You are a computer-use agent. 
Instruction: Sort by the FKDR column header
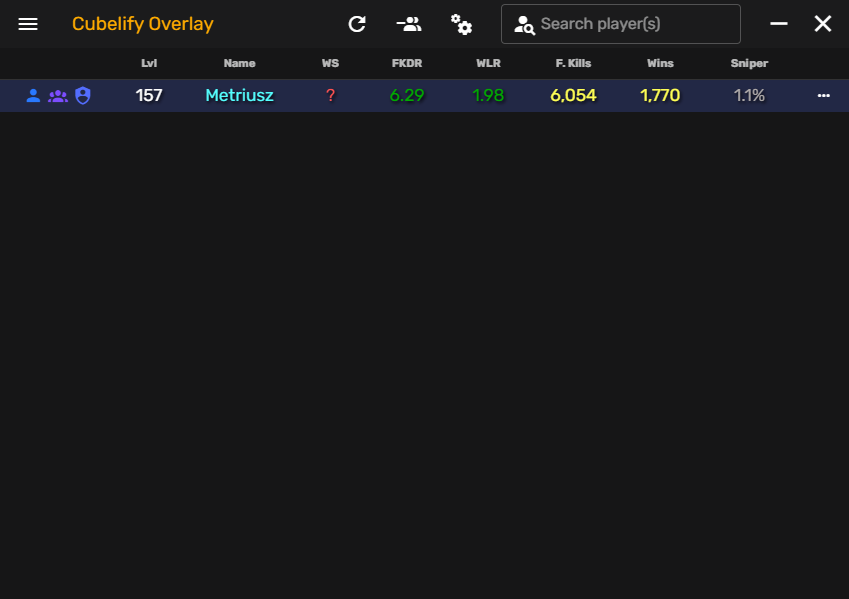(407, 63)
